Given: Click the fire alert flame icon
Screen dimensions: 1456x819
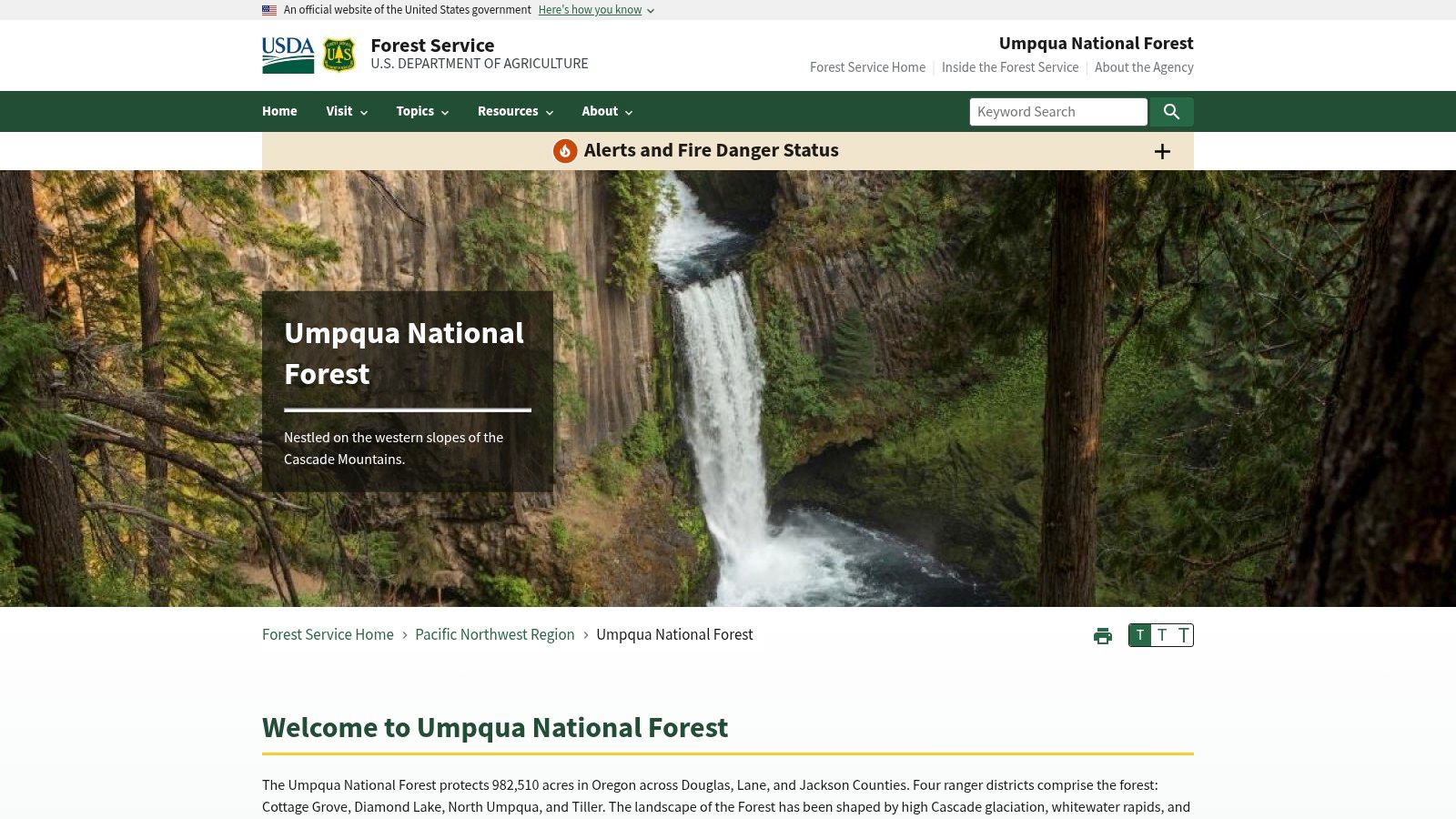Looking at the screenshot, I should [565, 151].
